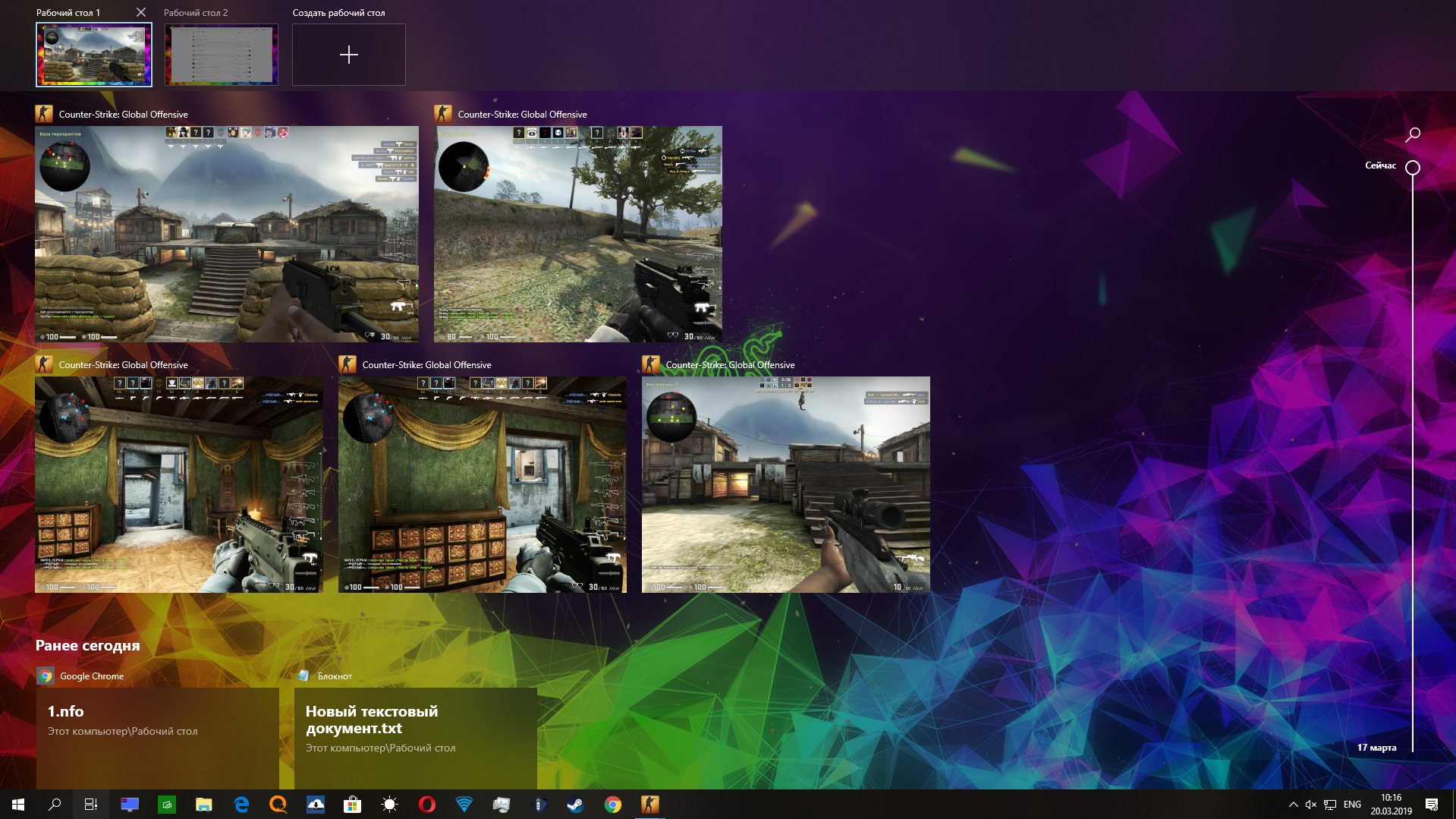Image resolution: width=1456 pixels, height=819 pixels.
Task: Launch Steam from taskbar
Action: pyautogui.click(x=576, y=805)
